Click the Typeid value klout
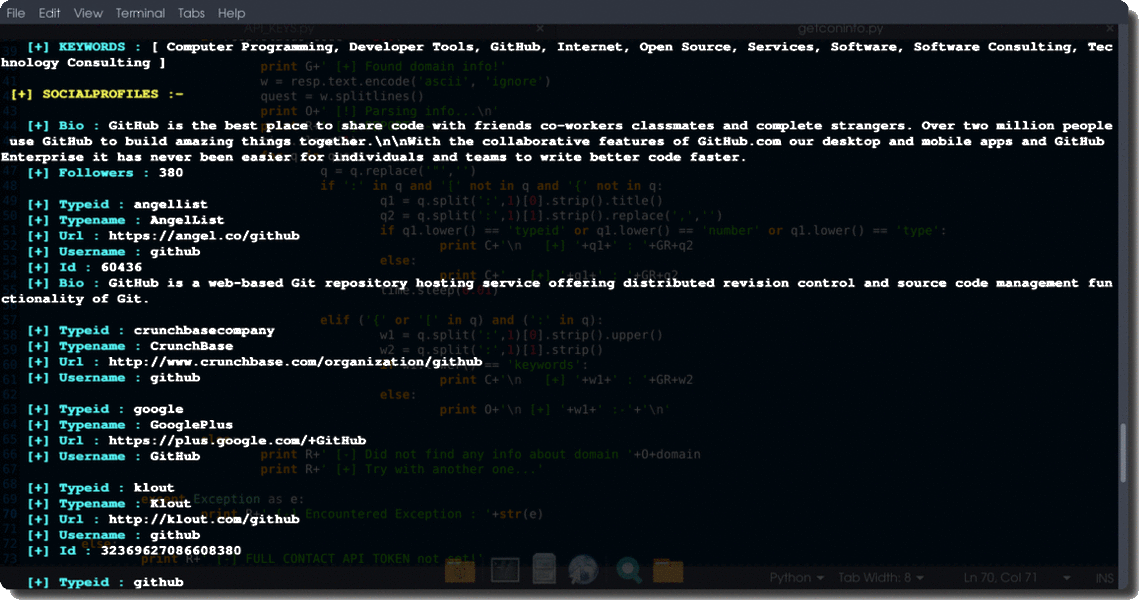The image size is (1146, 607). click(153, 487)
